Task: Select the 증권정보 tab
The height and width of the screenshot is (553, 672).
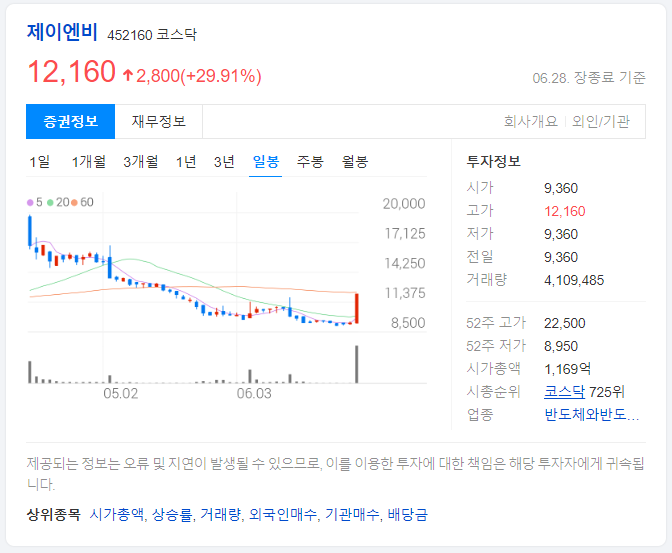Action: [x=70, y=121]
